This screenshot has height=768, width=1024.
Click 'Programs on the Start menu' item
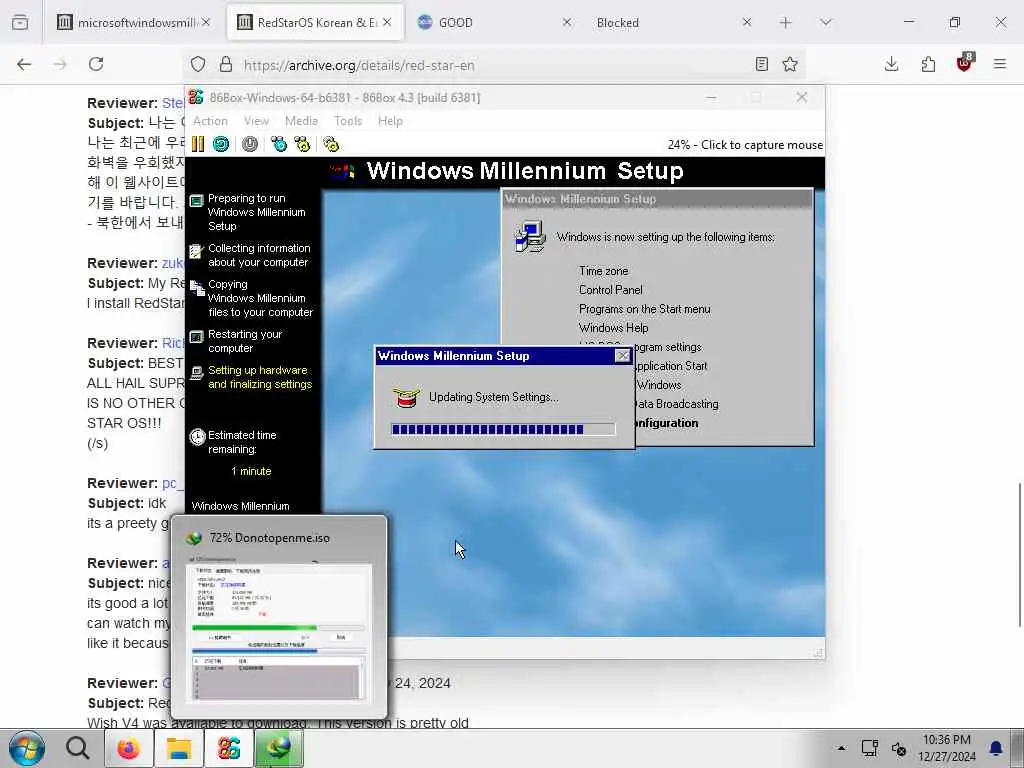pos(645,309)
